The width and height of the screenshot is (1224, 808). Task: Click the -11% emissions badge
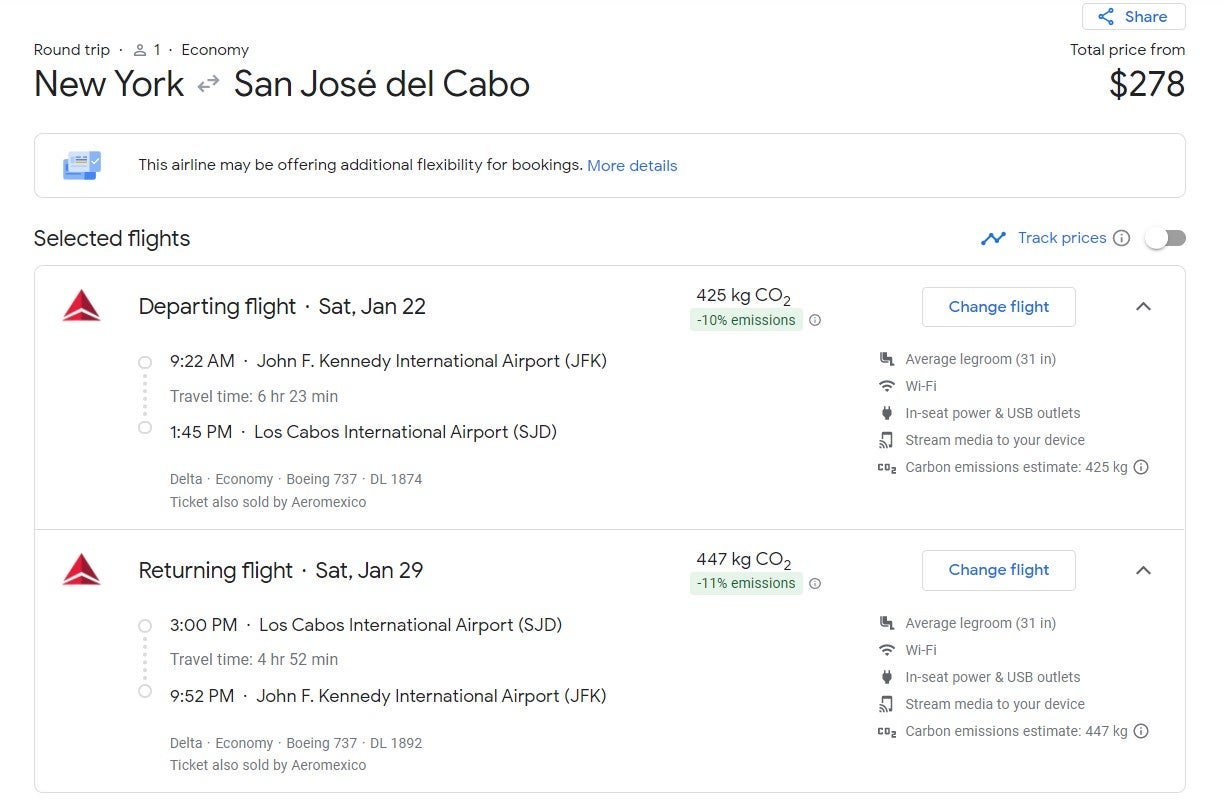pyautogui.click(x=746, y=583)
